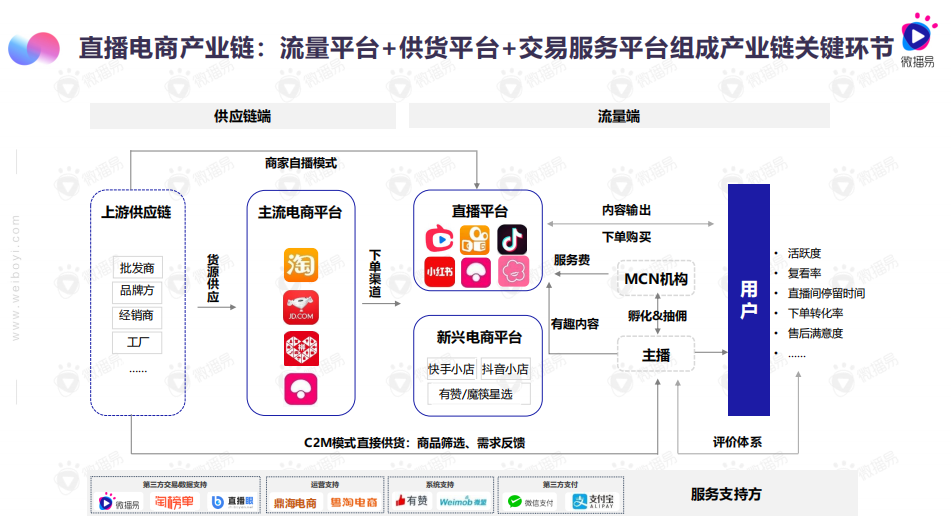Click the 下单转化率 bullet item

(815, 313)
